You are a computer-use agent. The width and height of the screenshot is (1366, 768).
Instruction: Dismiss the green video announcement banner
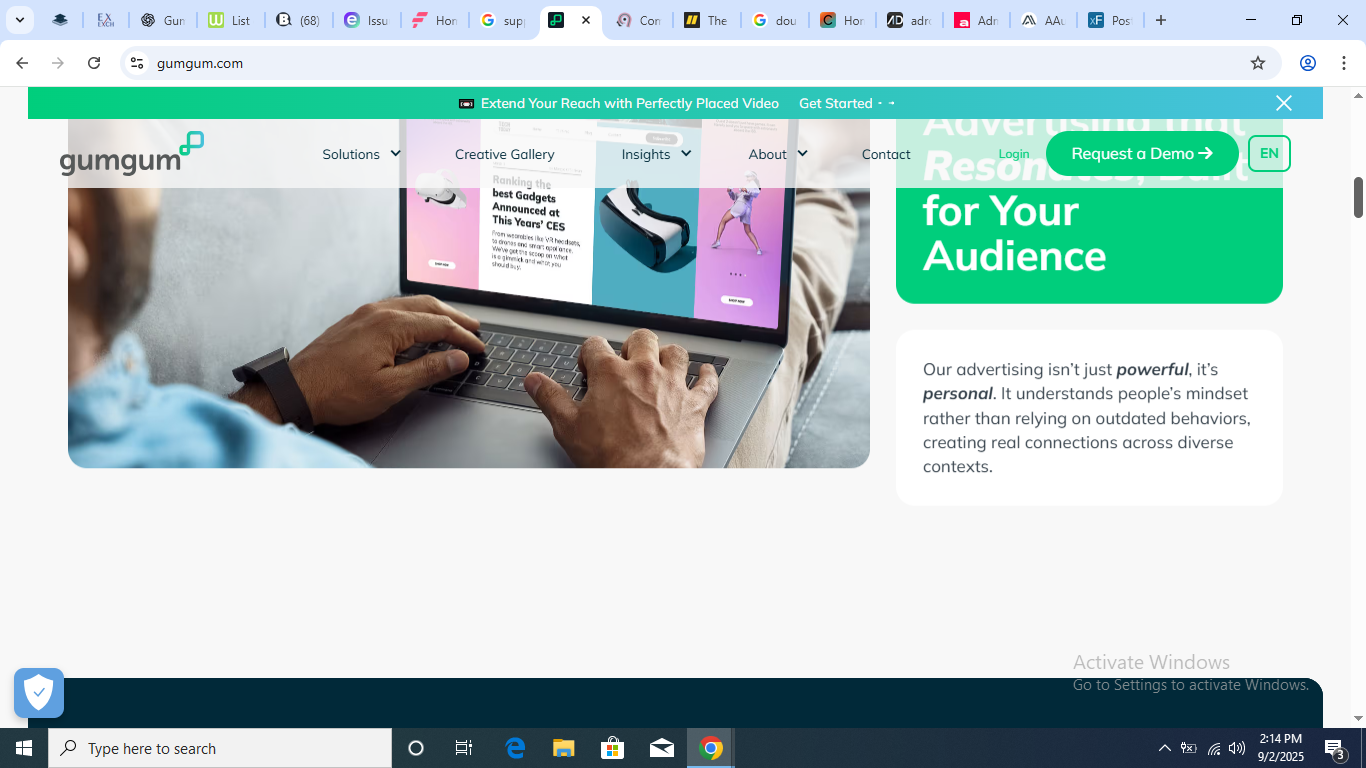(x=1284, y=103)
